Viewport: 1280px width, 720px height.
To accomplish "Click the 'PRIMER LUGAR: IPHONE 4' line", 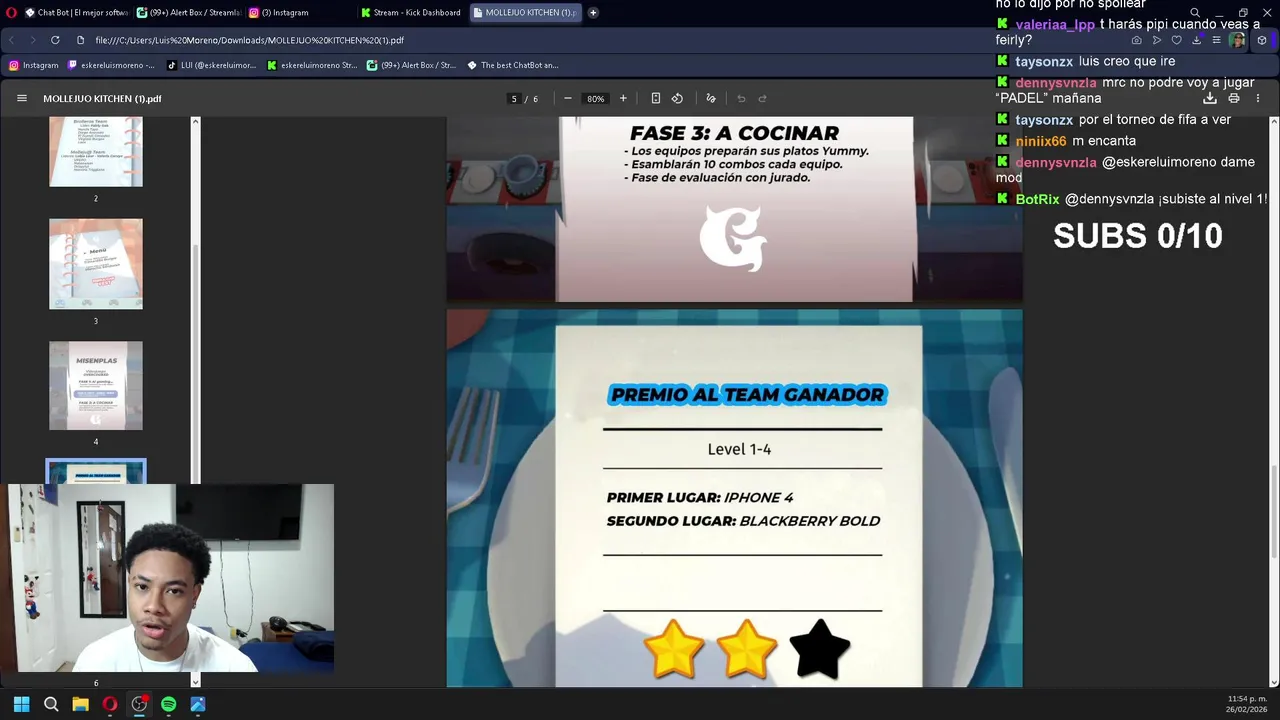I will click(699, 497).
